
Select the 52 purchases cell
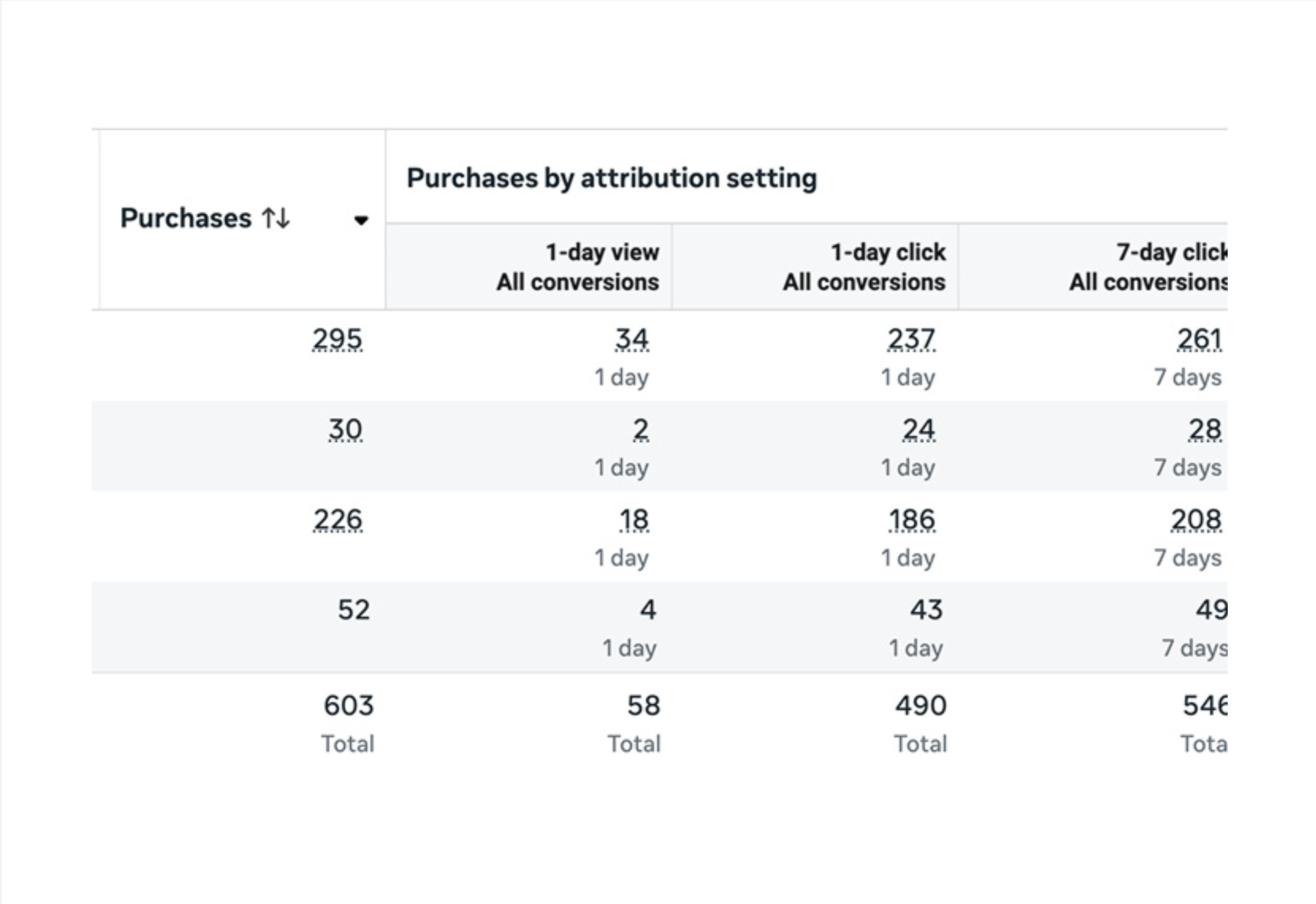pos(353,609)
